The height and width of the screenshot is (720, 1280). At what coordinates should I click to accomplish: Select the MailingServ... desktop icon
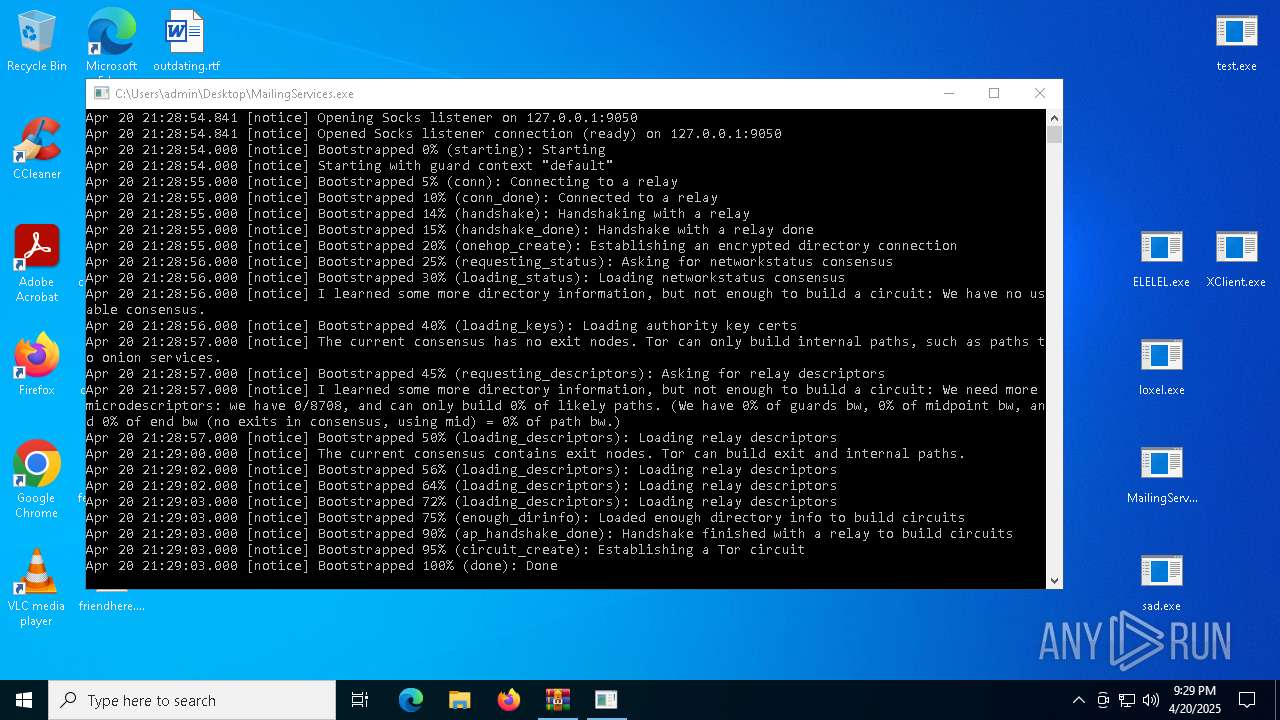click(1162, 473)
